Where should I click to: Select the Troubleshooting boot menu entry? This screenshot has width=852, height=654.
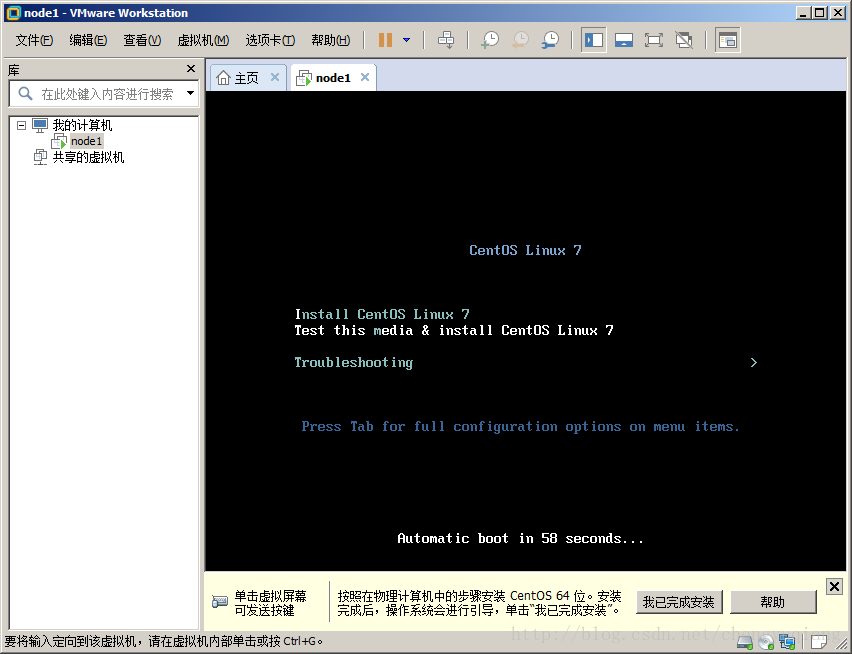[x=354, y=362]
